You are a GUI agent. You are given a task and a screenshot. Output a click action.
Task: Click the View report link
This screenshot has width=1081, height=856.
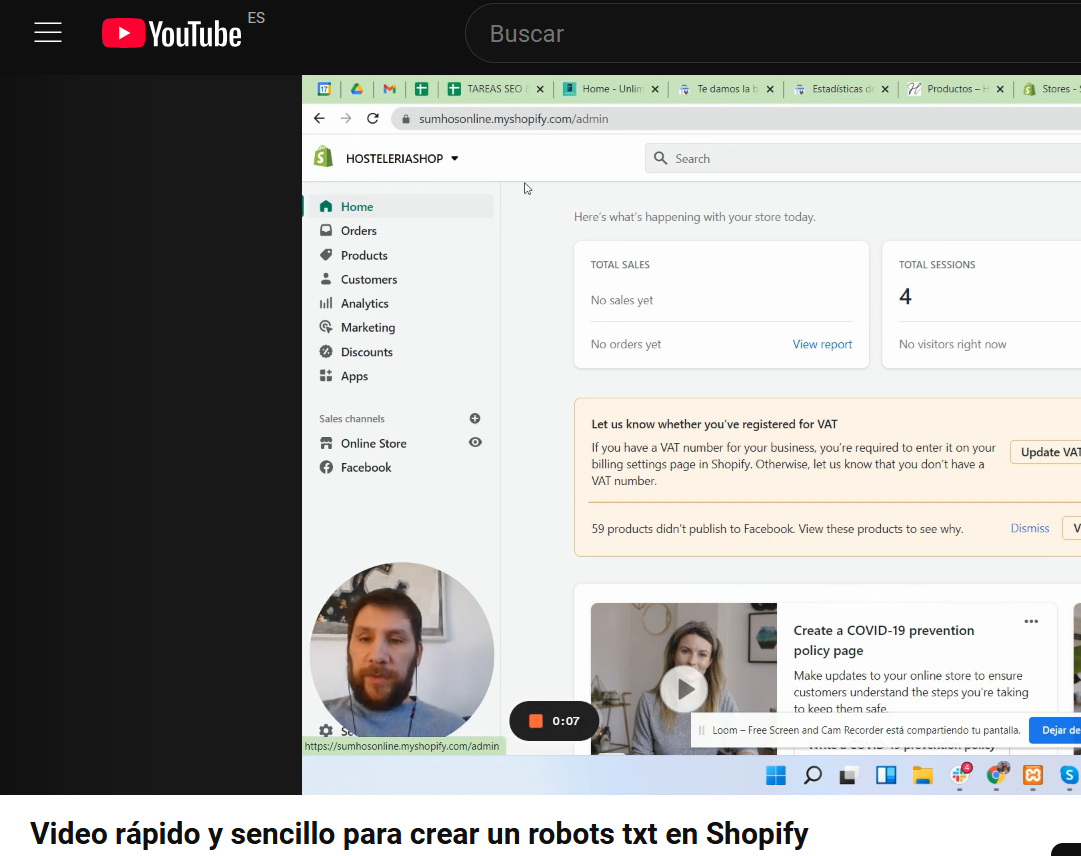[x=822, y=344]
